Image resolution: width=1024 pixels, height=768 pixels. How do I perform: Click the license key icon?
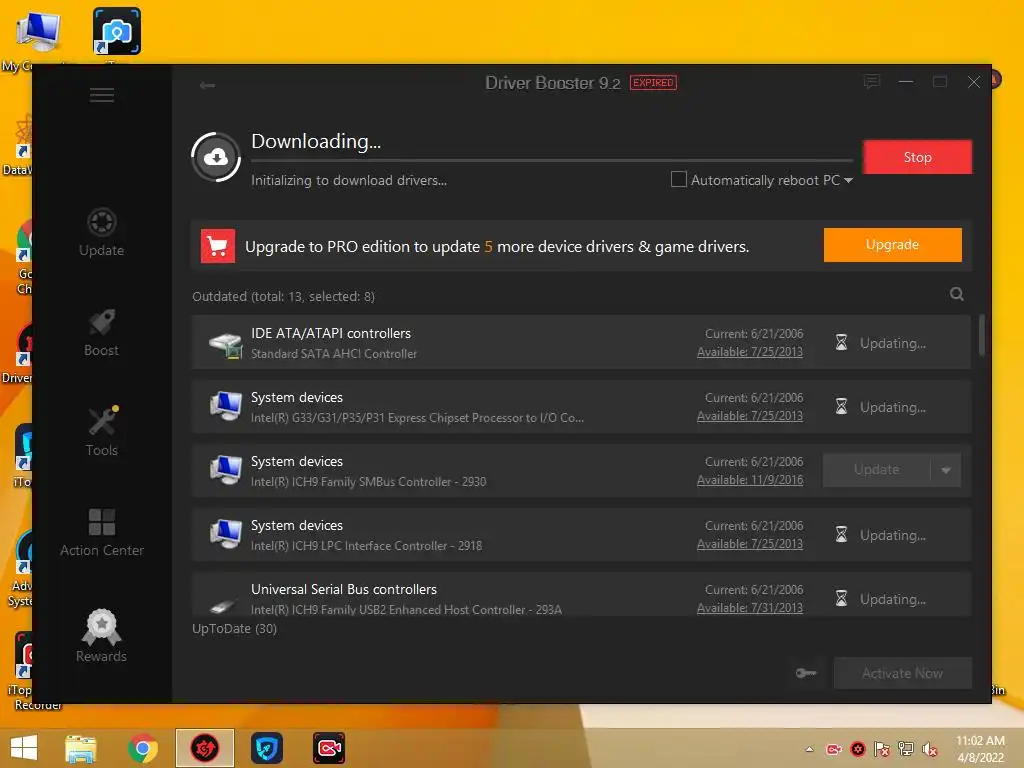pyautogui.click(x=807, y=673)
